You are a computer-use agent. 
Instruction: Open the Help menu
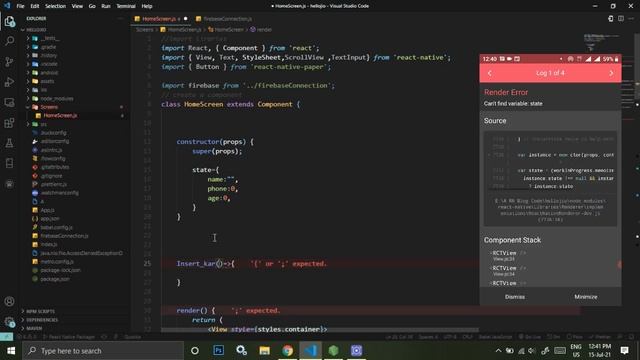pos(147,6)
